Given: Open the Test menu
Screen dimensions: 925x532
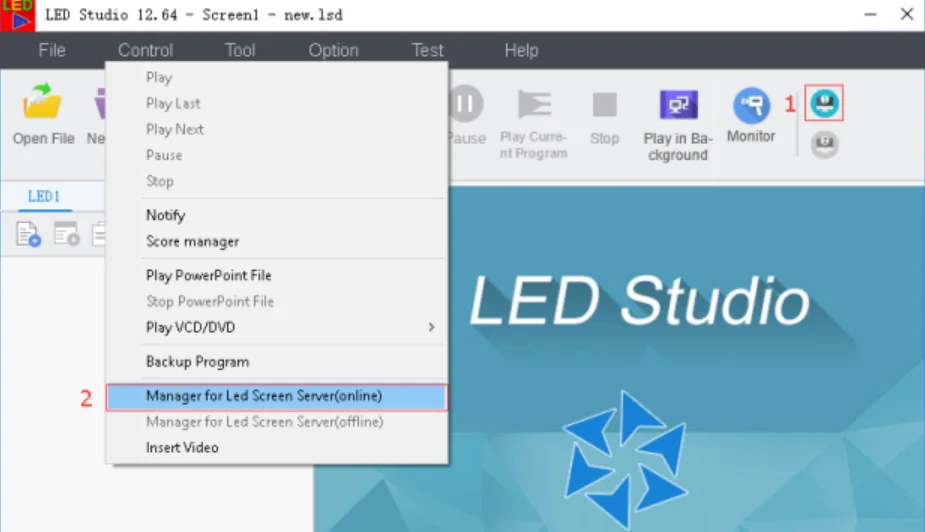Looking at the screenshot, I should click(427, 50).
